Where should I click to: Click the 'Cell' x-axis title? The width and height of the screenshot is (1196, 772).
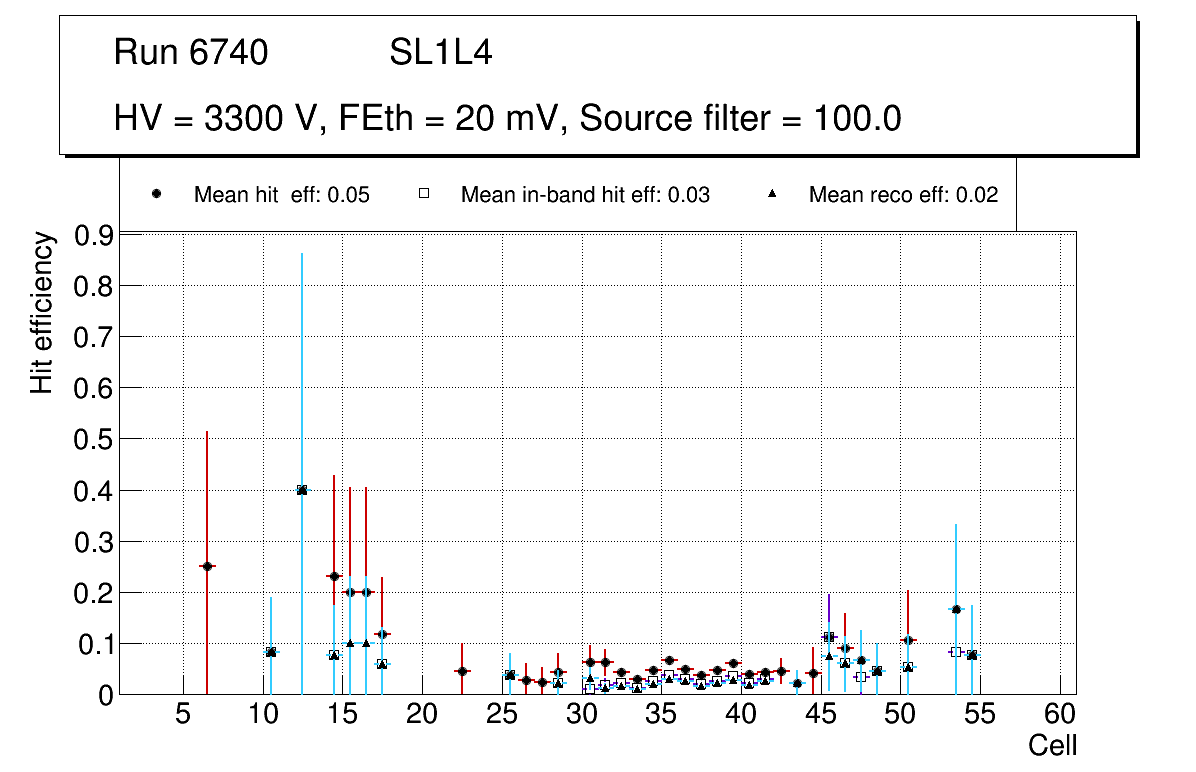[x=1052, y=746]
